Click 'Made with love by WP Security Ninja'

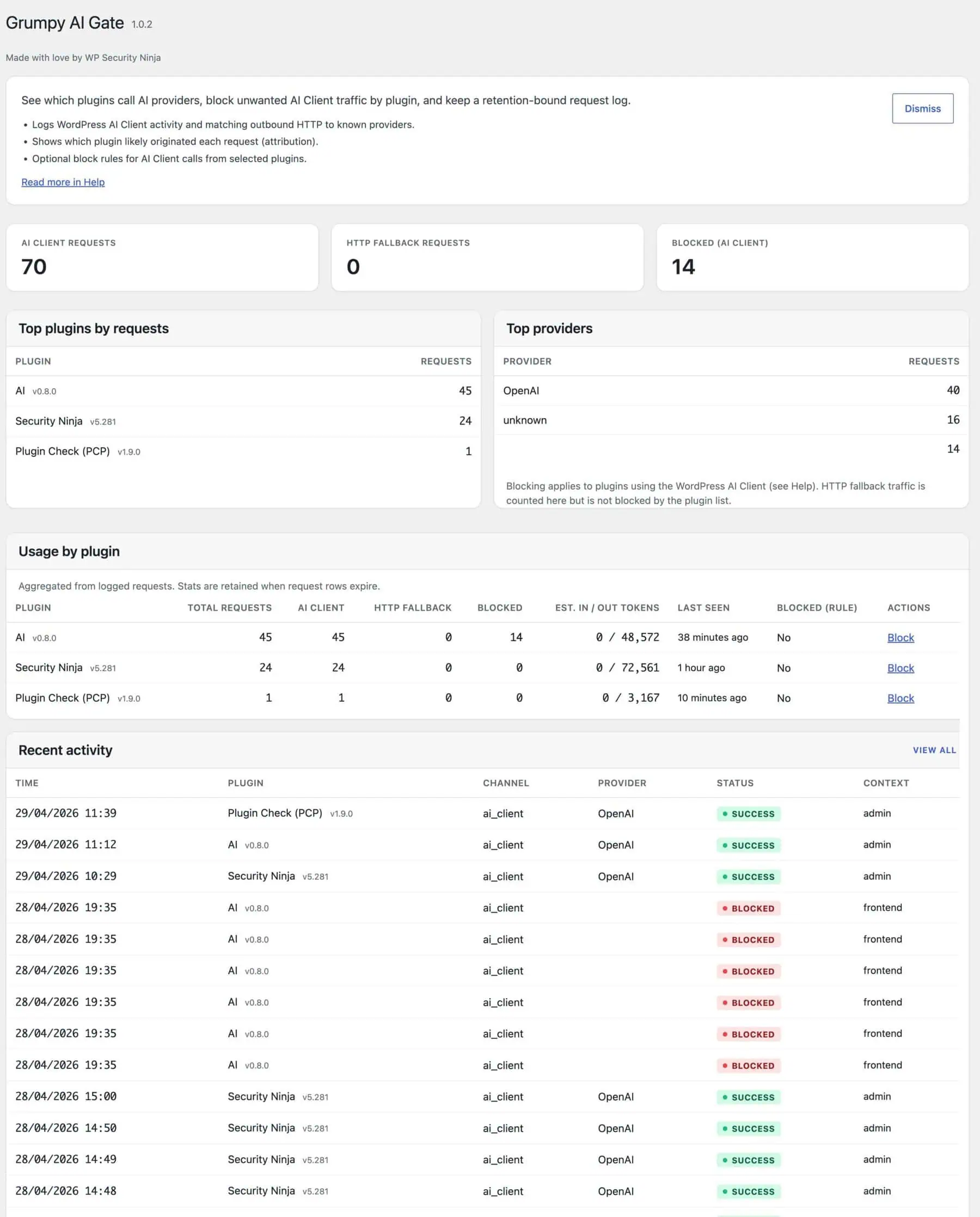(x=83, y=58)
